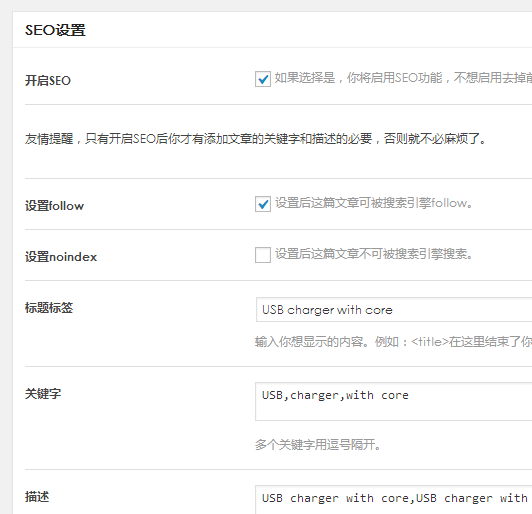
Task: Click the 关键字 label
Action: click(43, 394)
